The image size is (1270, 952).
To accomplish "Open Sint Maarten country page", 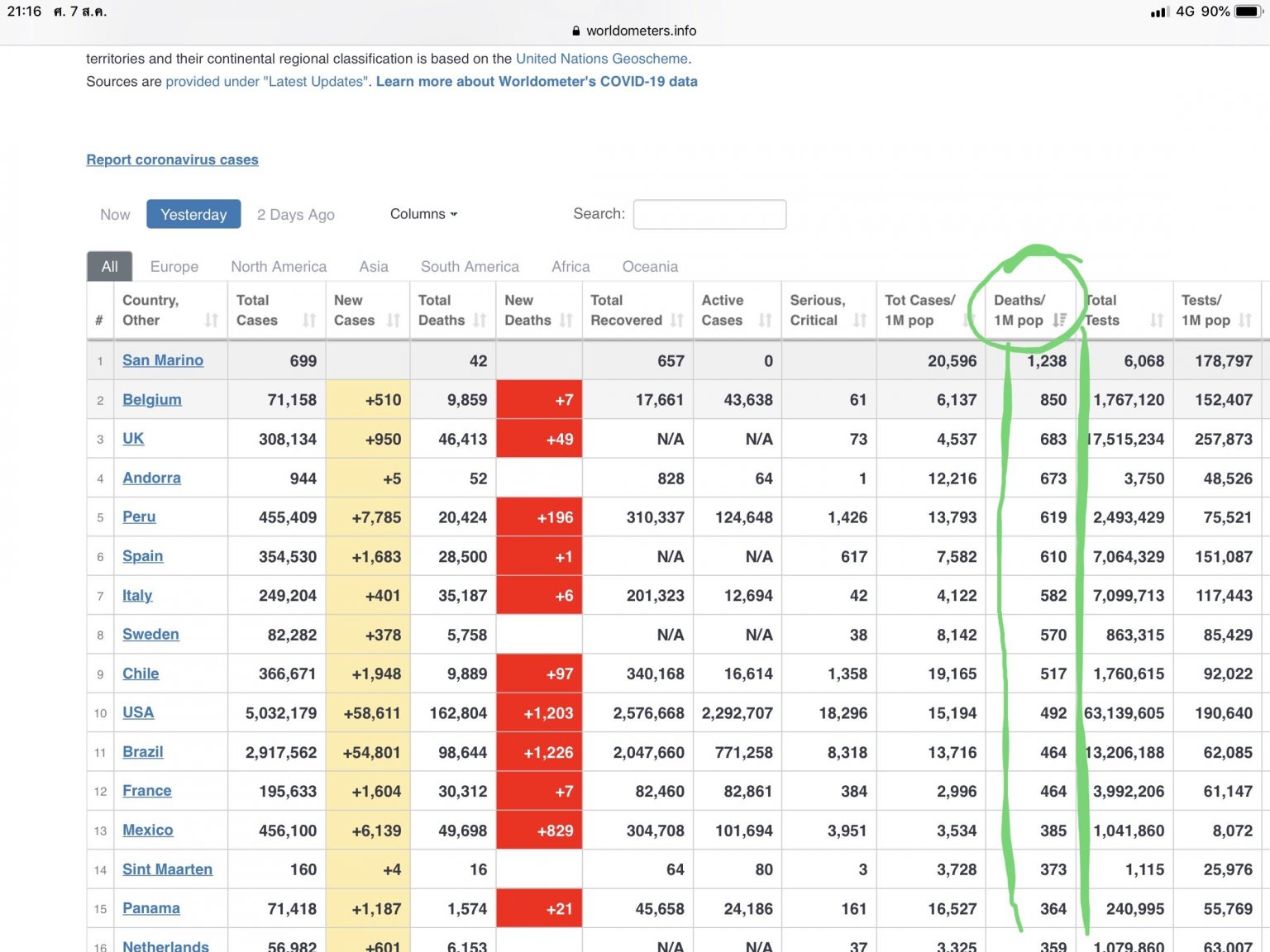I will point(167,869).
